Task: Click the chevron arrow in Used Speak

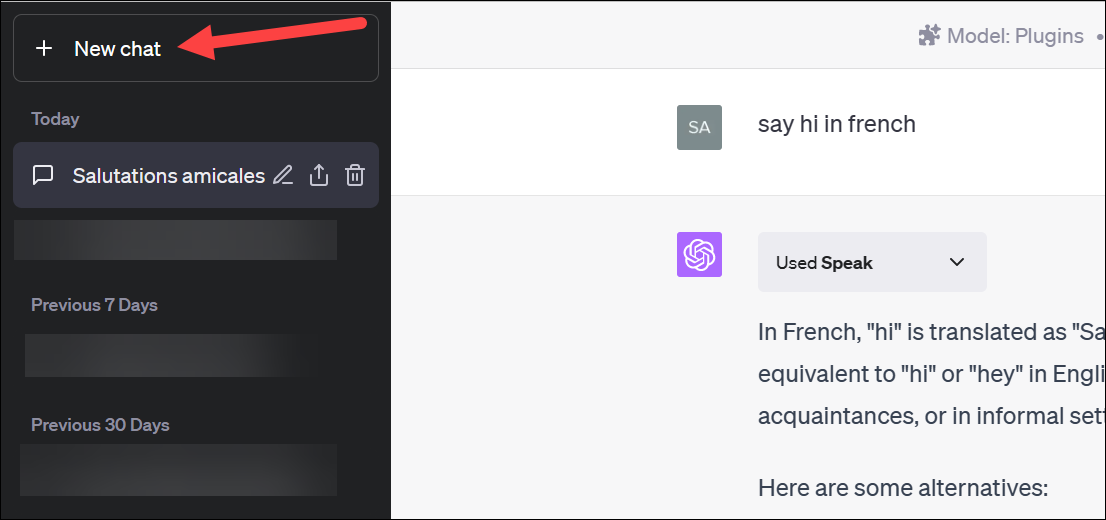Action: coord(956,262)
